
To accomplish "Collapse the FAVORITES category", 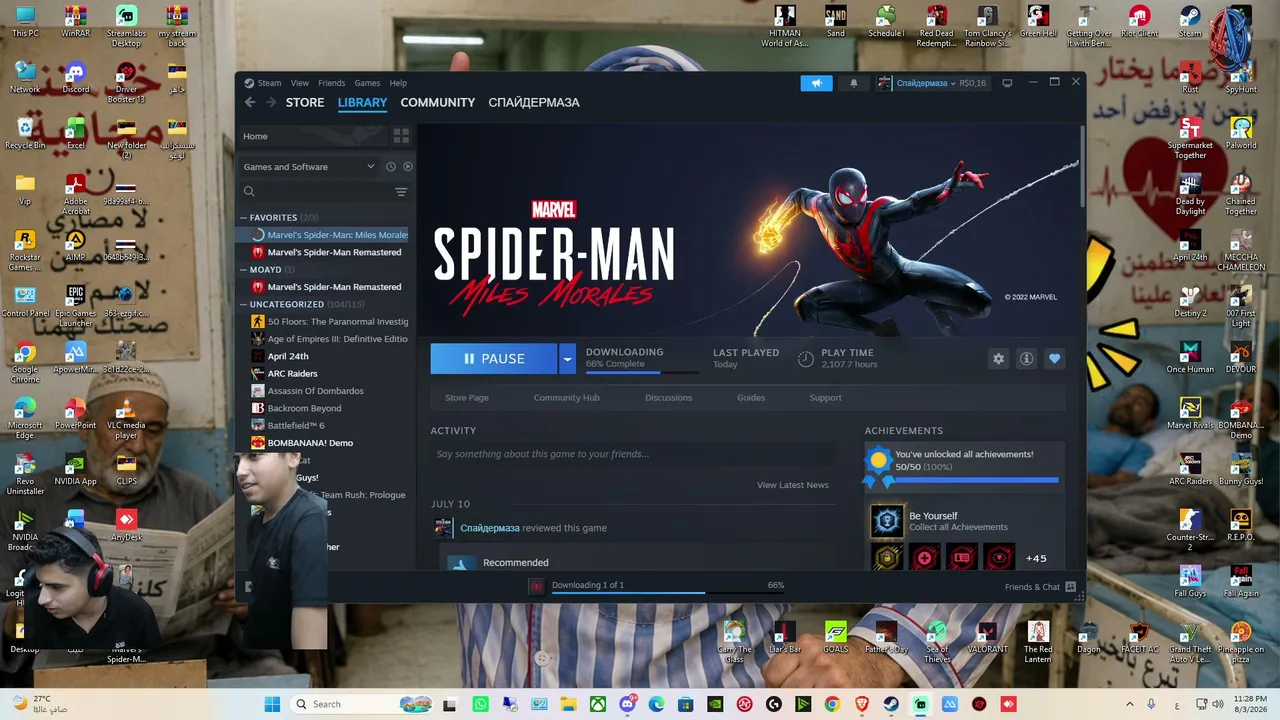I will (x=243, y=217).
